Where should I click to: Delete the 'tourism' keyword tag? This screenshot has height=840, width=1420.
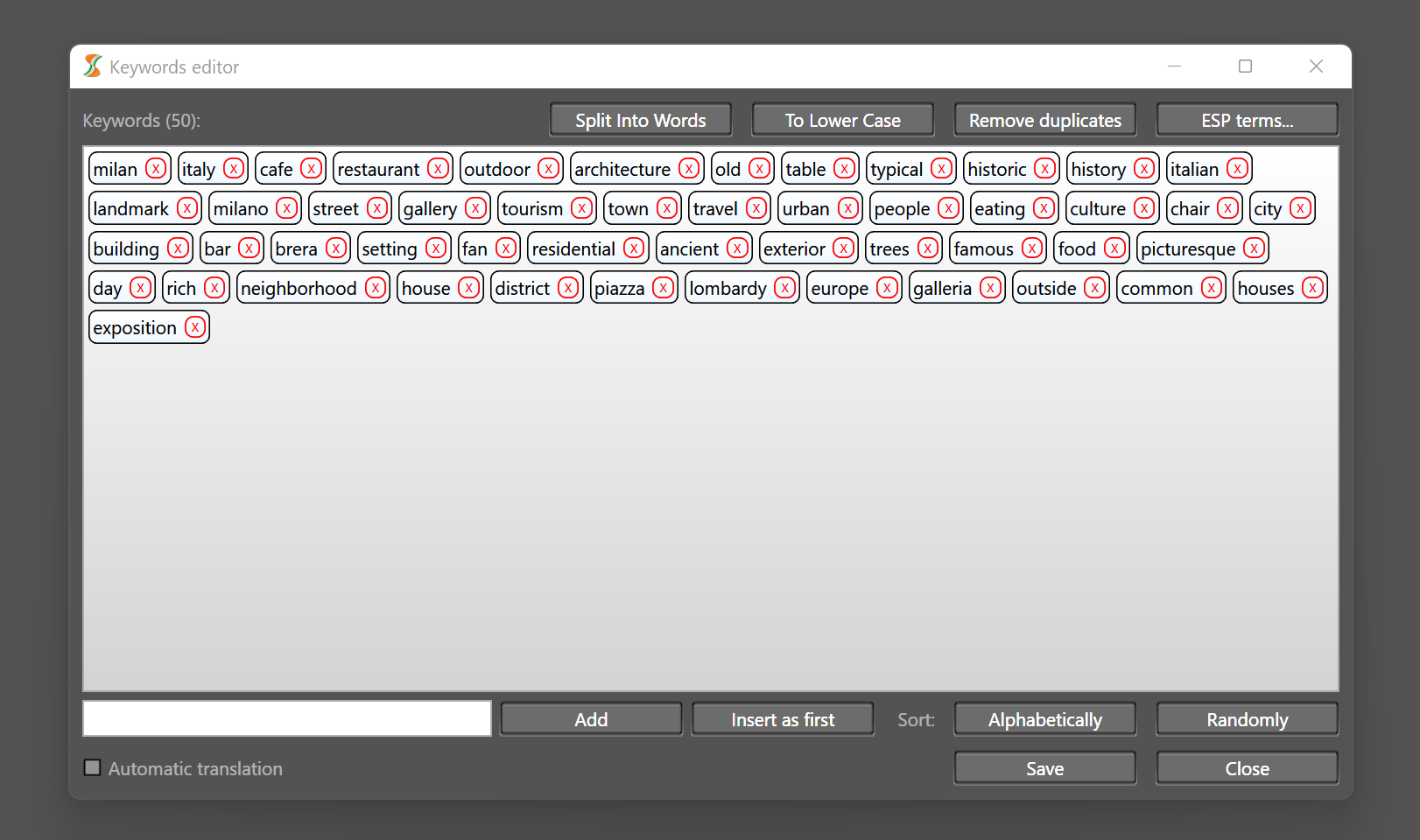[x=583, y=208]
